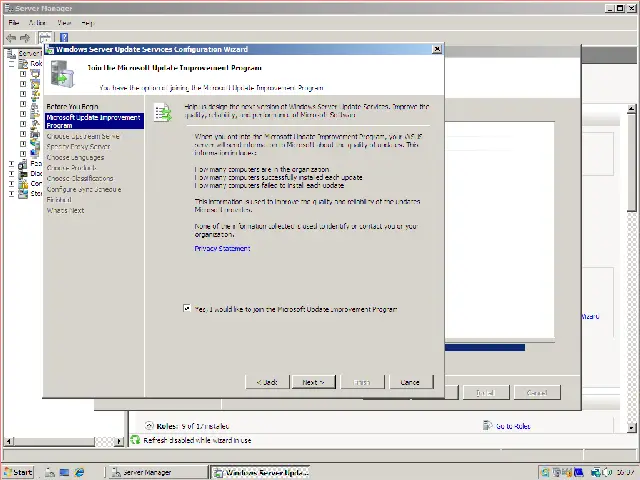640x480 pixels.
Task: Select 'What's Next' wizard step
Action: pos(65,210)
